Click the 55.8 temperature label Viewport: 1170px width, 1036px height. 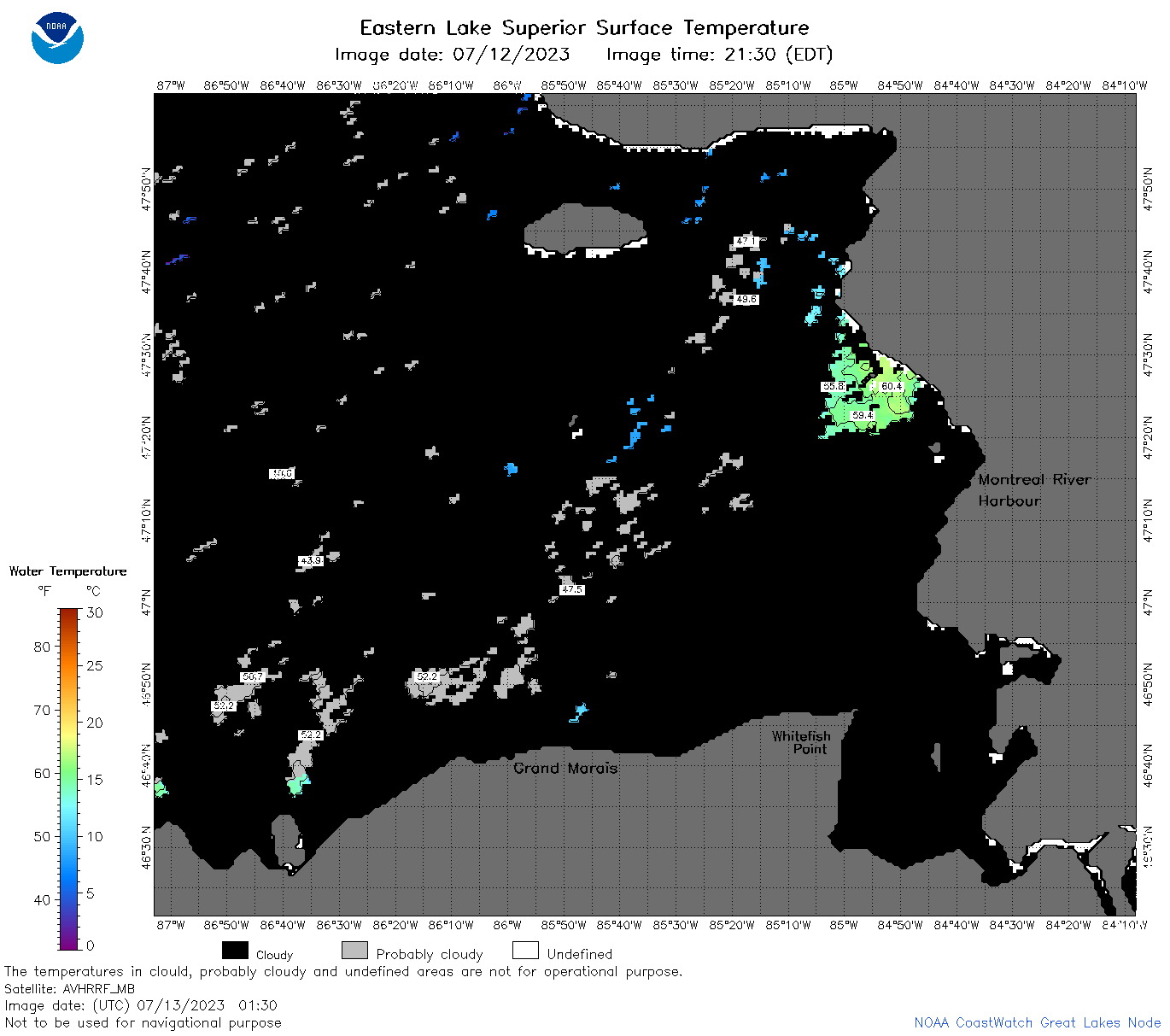[833, 386]
